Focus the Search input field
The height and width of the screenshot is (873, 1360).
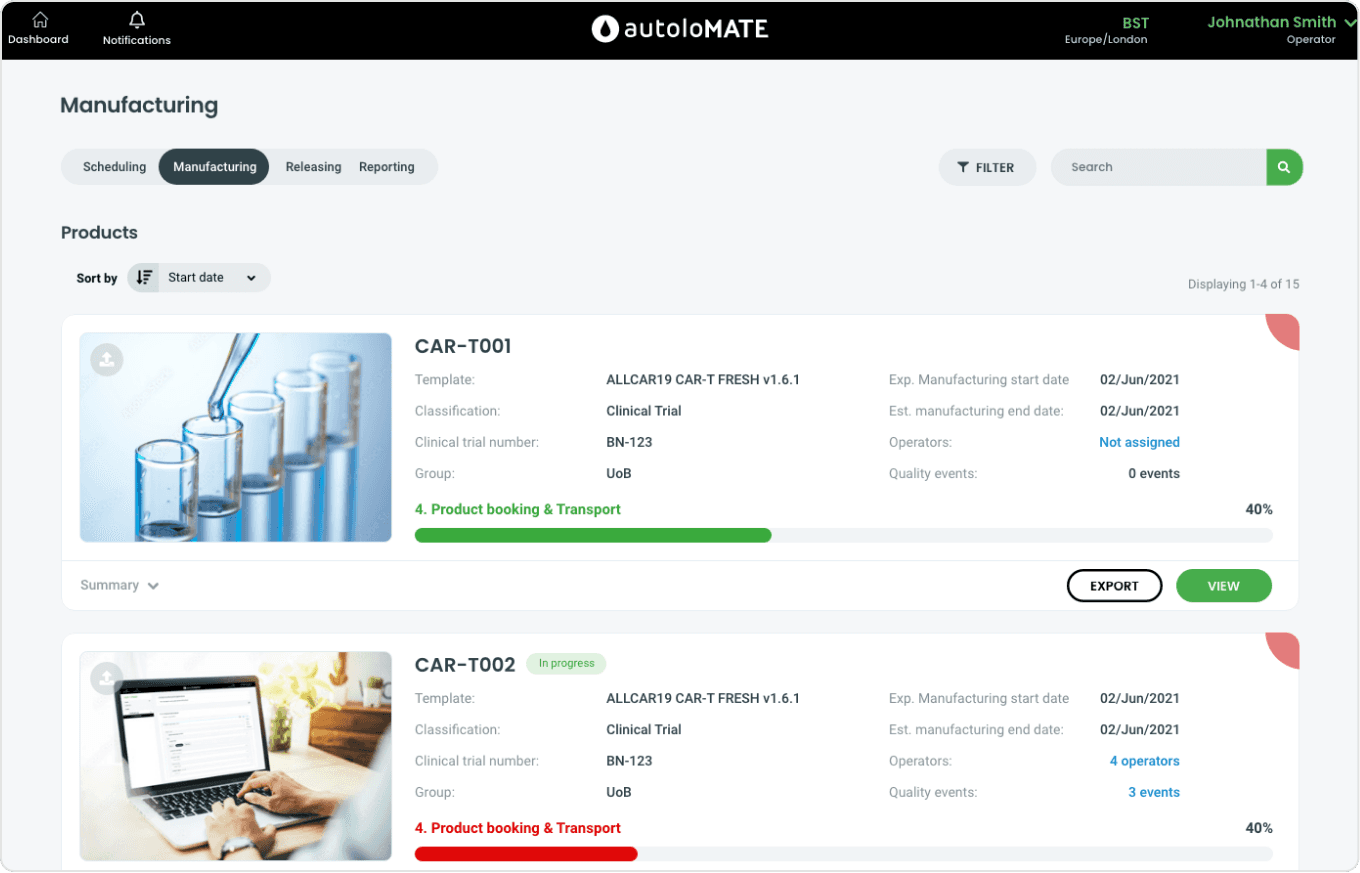point(1159,167)
